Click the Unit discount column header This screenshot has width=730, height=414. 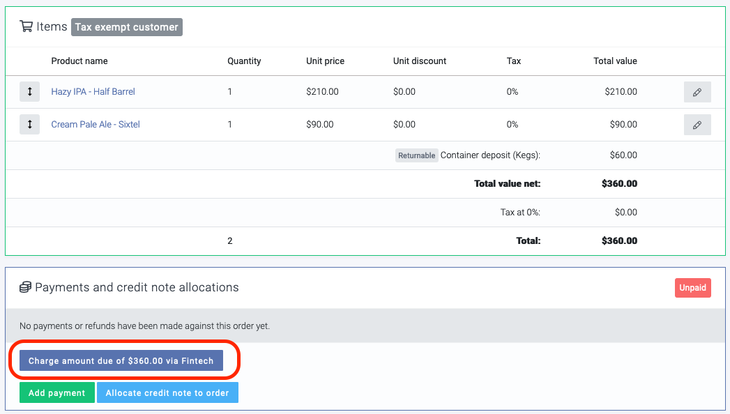click(421, 61)
